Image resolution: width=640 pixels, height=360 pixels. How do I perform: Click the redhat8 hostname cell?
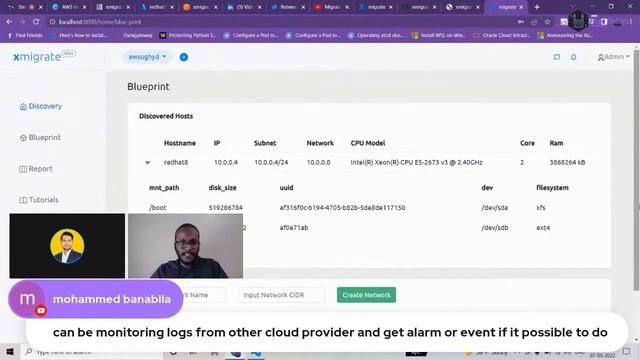(x=176, y=162)
